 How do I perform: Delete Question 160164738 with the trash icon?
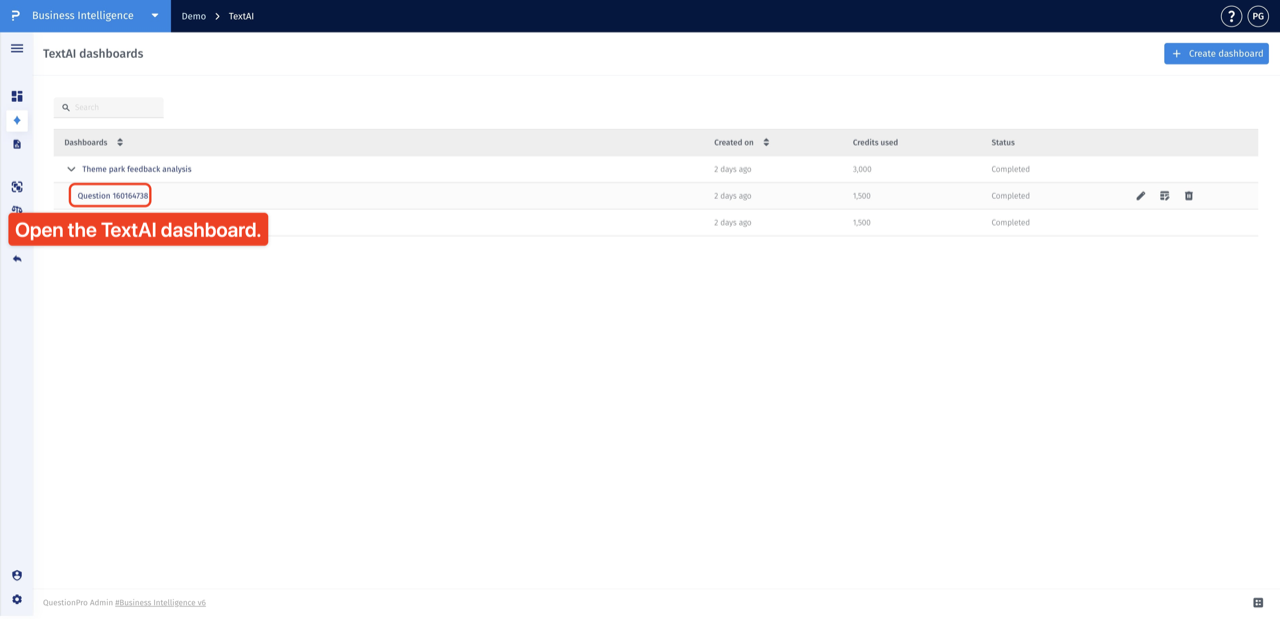(x=1189, y=196)
